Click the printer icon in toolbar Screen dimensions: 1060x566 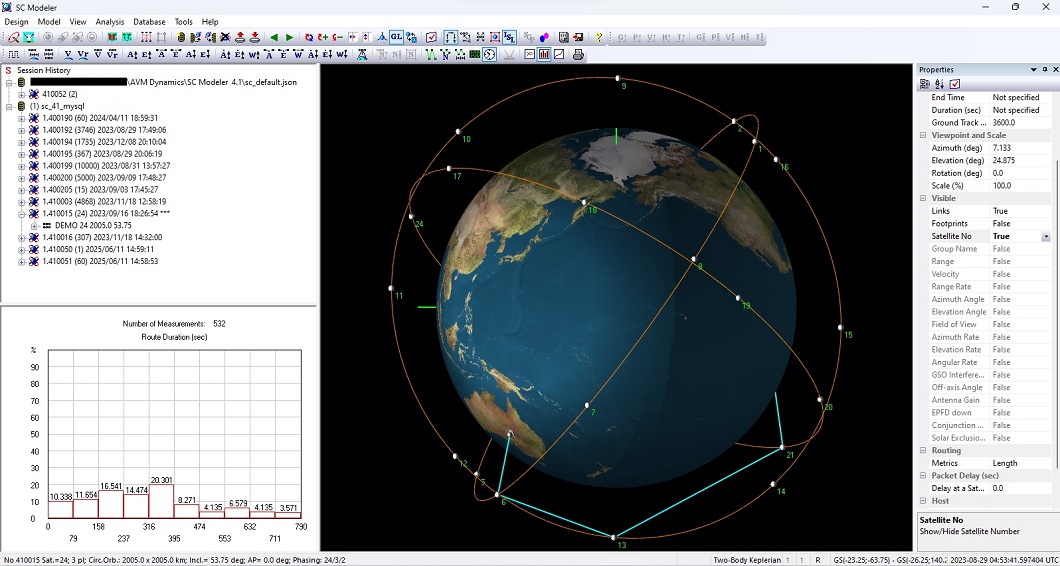[578, 54]
